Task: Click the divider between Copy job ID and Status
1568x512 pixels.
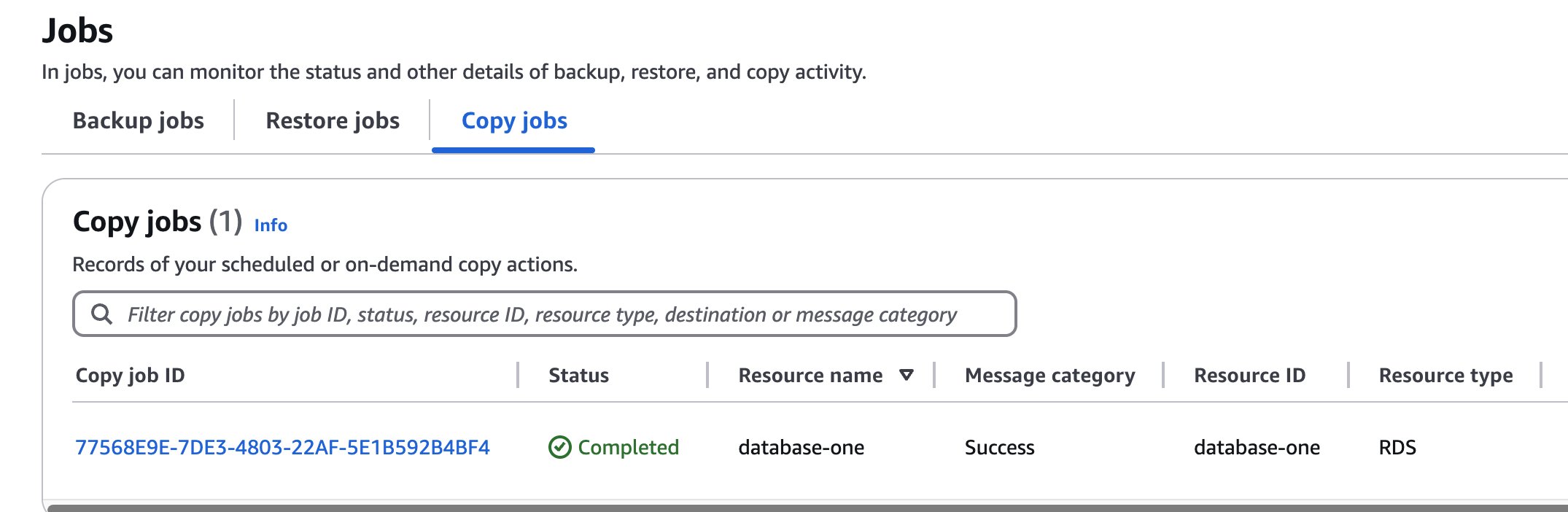Action: [518, 375]
